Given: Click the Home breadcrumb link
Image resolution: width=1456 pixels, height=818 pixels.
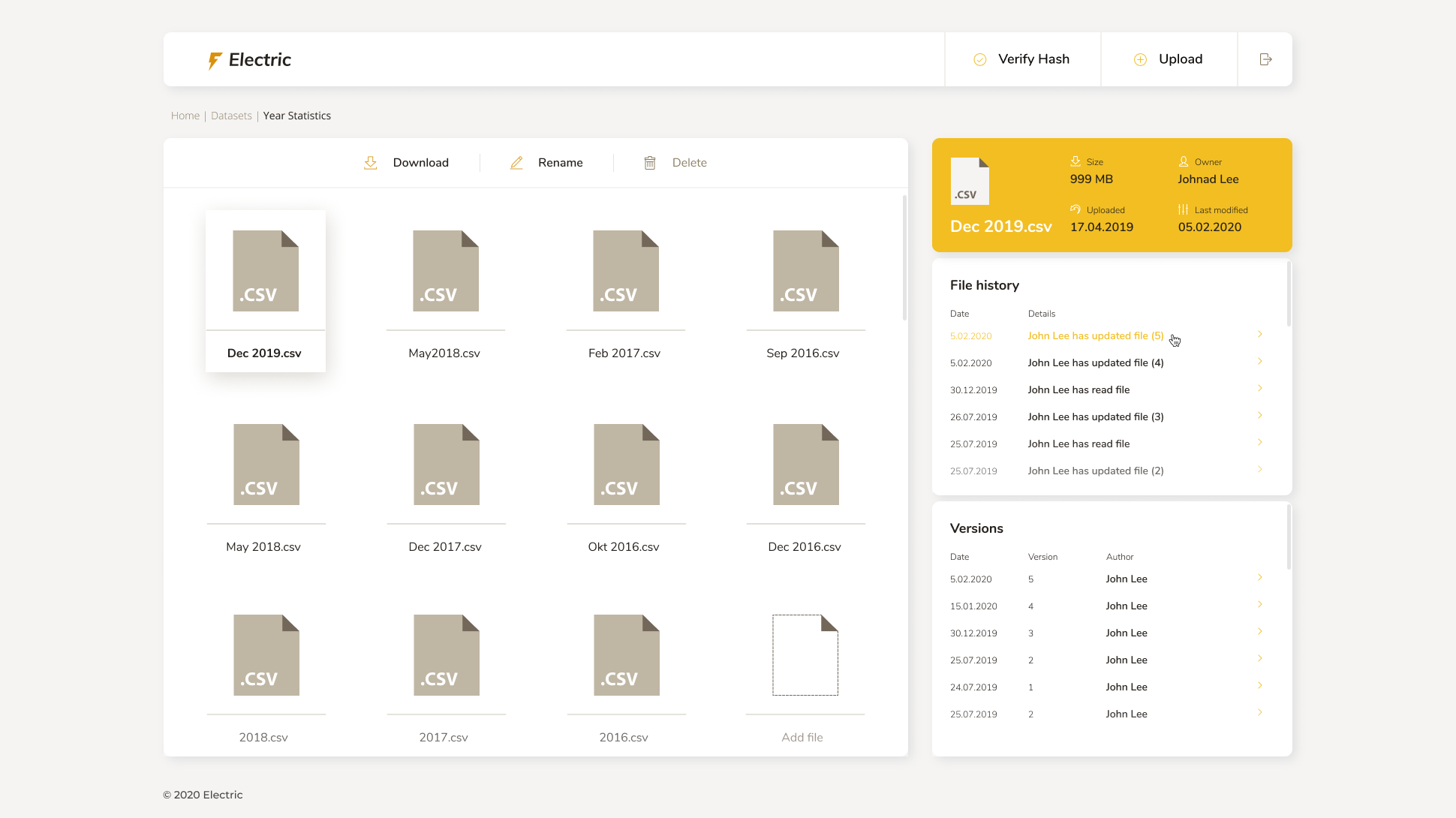Looking at the screenshot, I should pos(184,115).
